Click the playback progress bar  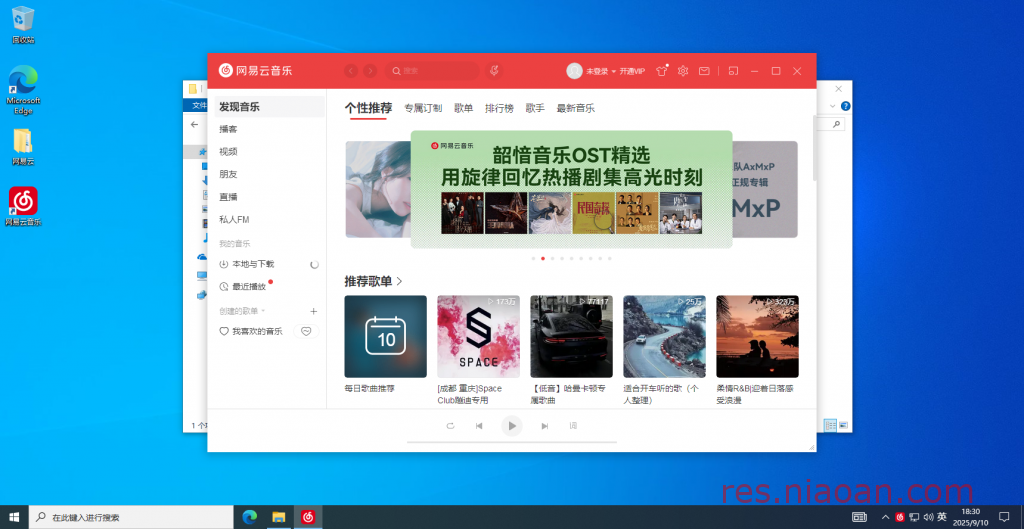coord(512,442)
